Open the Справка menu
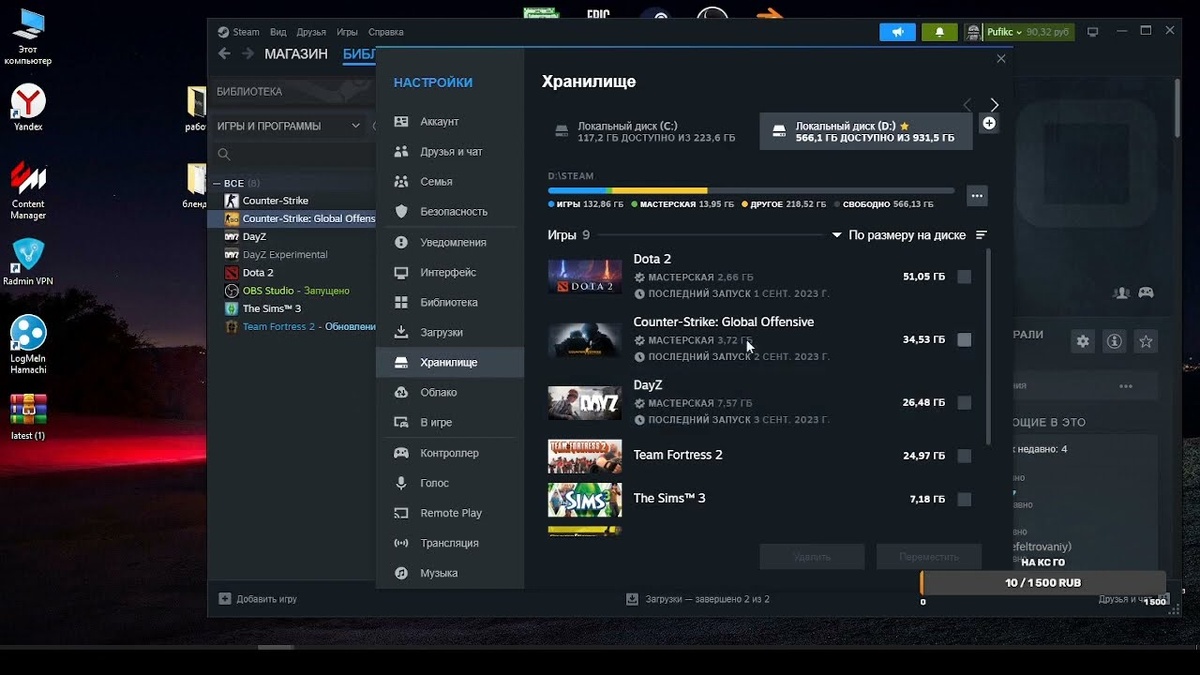1200x675 pixels. click(386, 32)
